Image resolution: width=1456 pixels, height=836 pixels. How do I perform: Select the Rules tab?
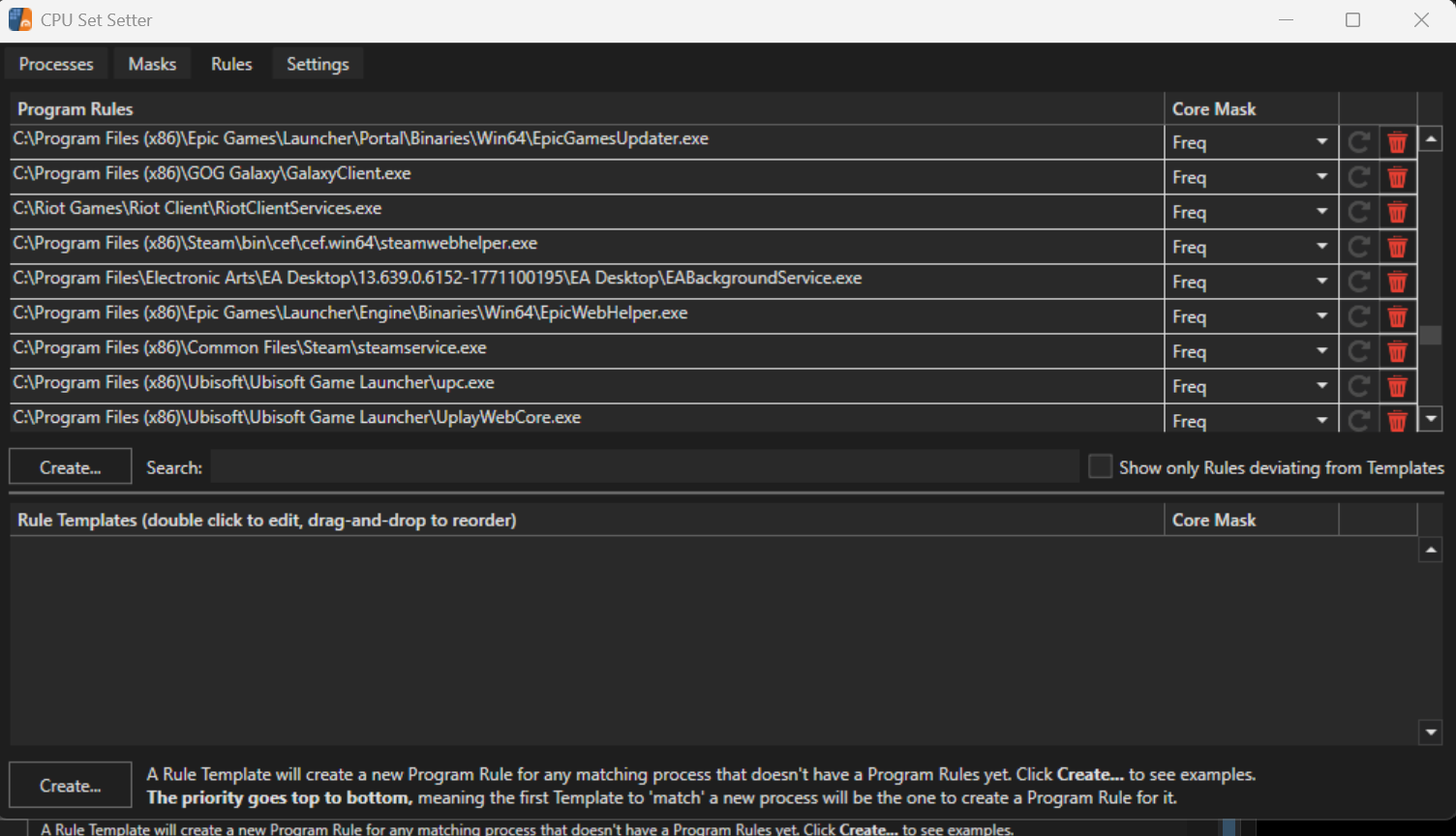[x=231, y=64]
